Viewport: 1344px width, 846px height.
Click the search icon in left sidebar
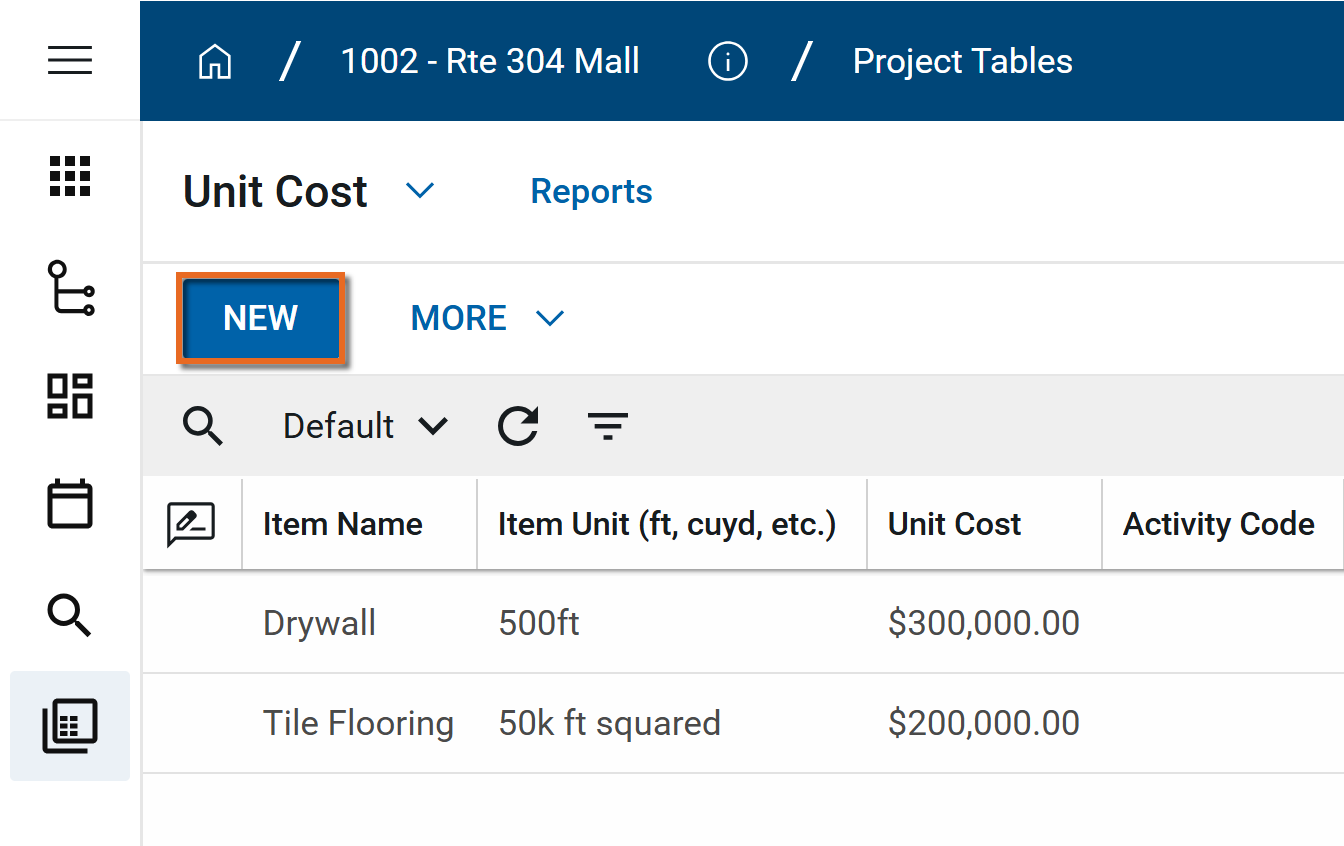point(70,614)
